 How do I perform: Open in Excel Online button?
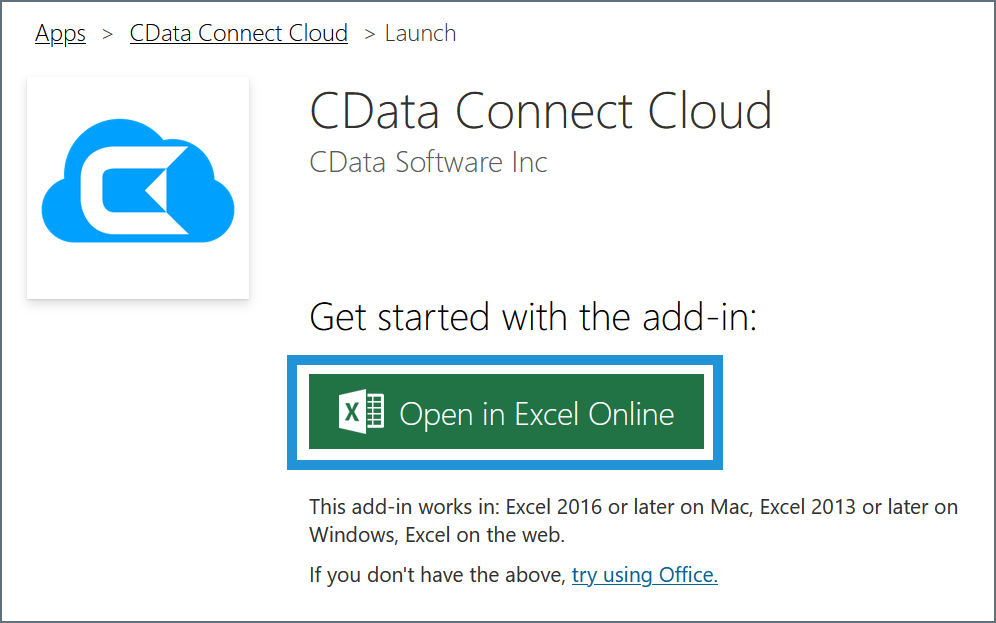pyautogui.click(x=506, y=412)
